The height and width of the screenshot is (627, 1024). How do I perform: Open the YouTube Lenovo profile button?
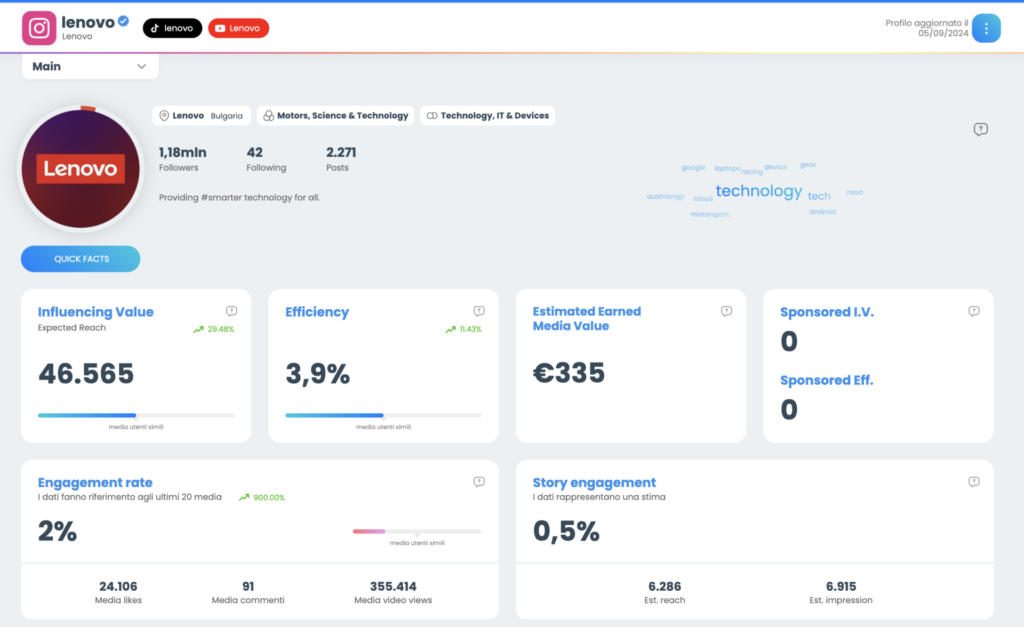point(238,28)
